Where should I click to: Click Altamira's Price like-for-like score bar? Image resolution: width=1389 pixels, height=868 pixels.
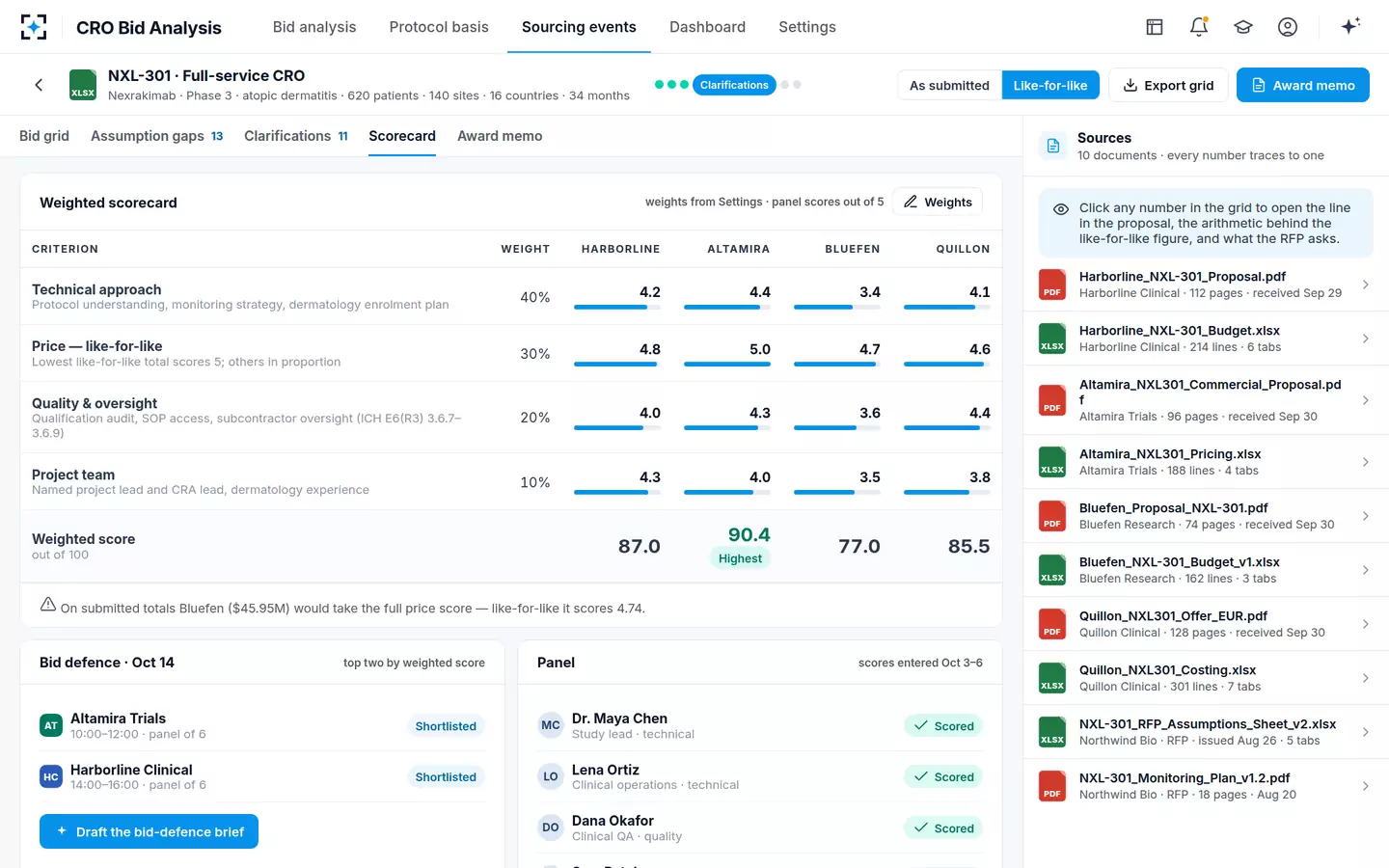[x=727, y=365]
